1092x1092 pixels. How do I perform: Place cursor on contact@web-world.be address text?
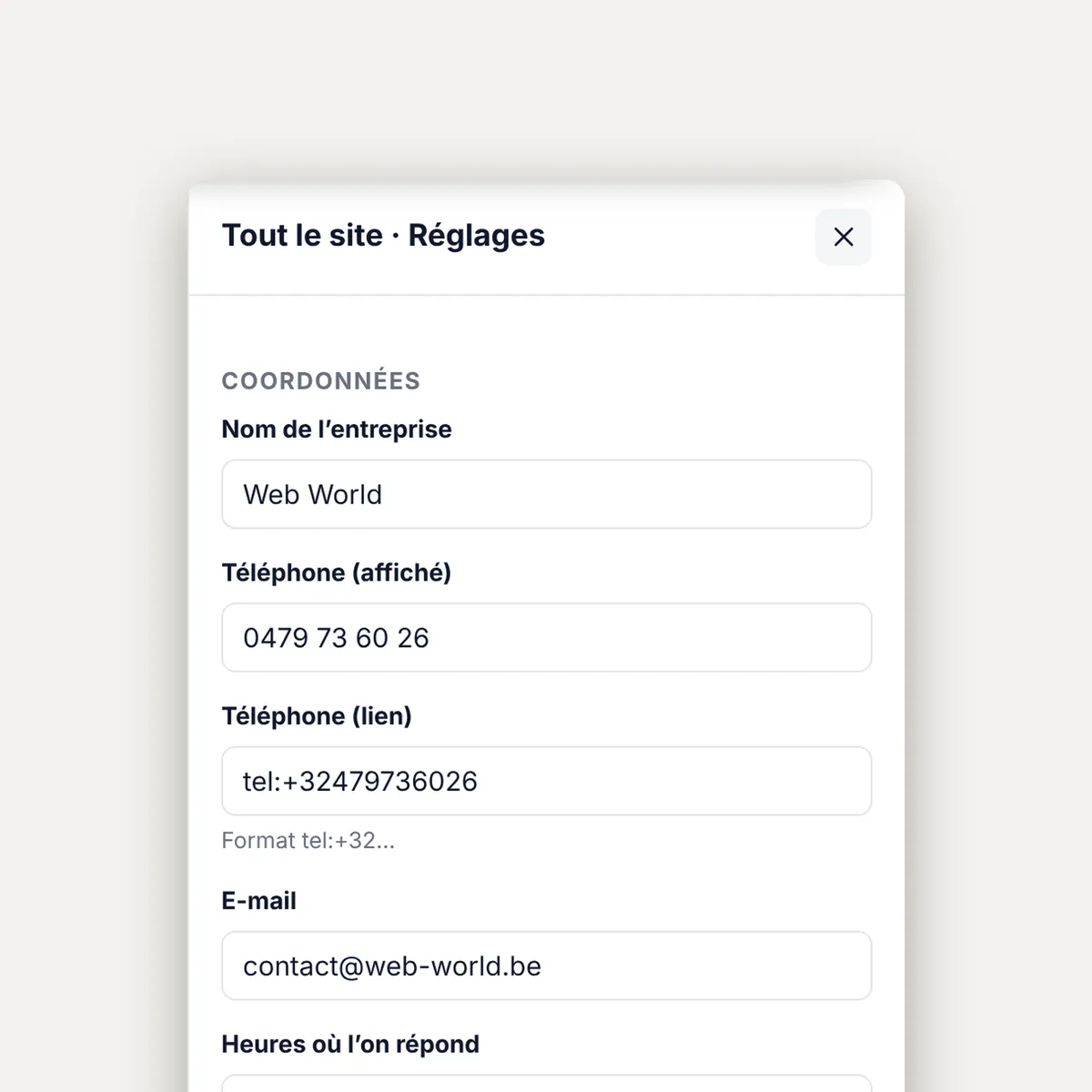[392, 966]
